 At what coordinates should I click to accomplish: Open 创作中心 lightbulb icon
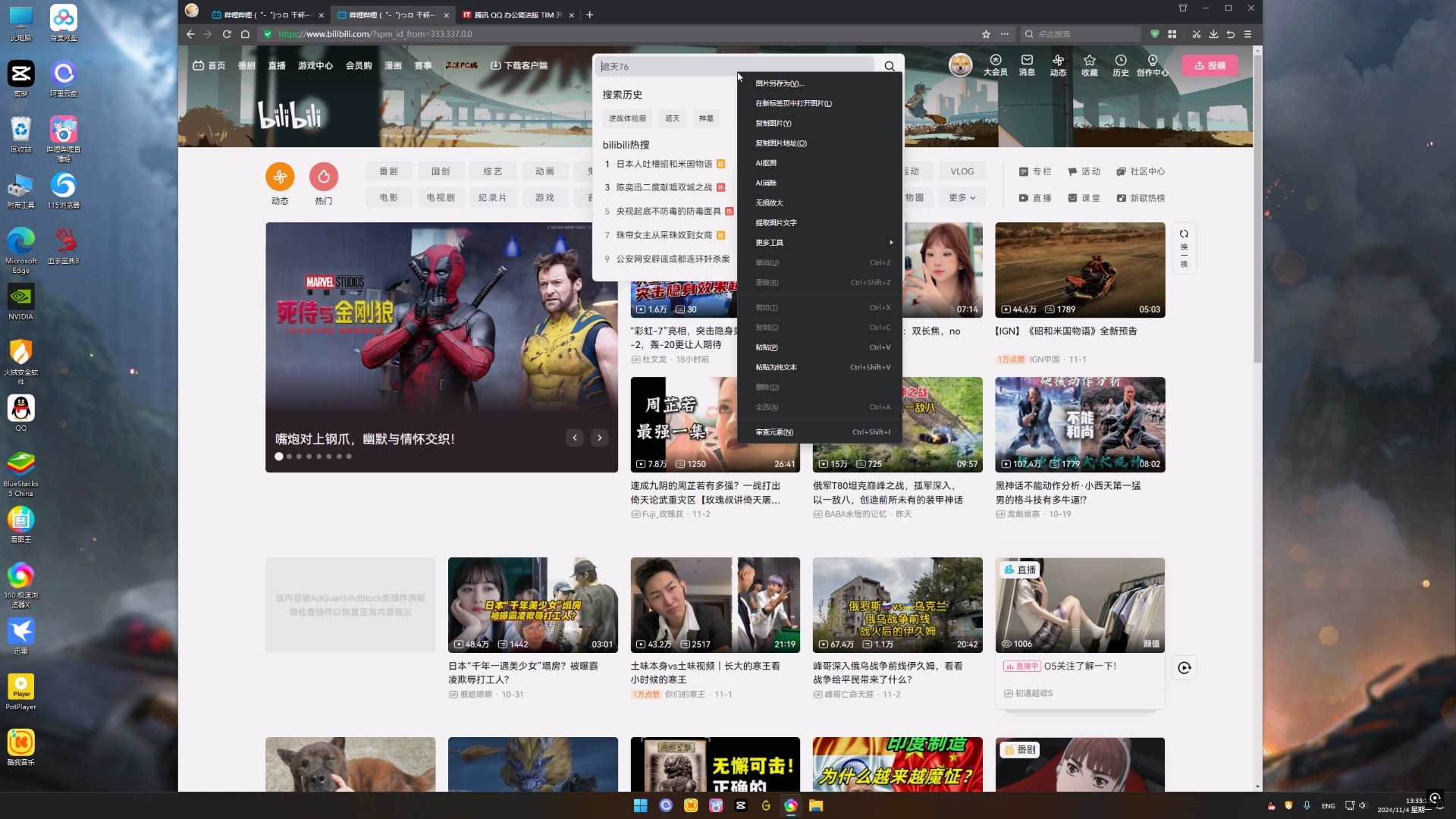[x=1153, y=65]
